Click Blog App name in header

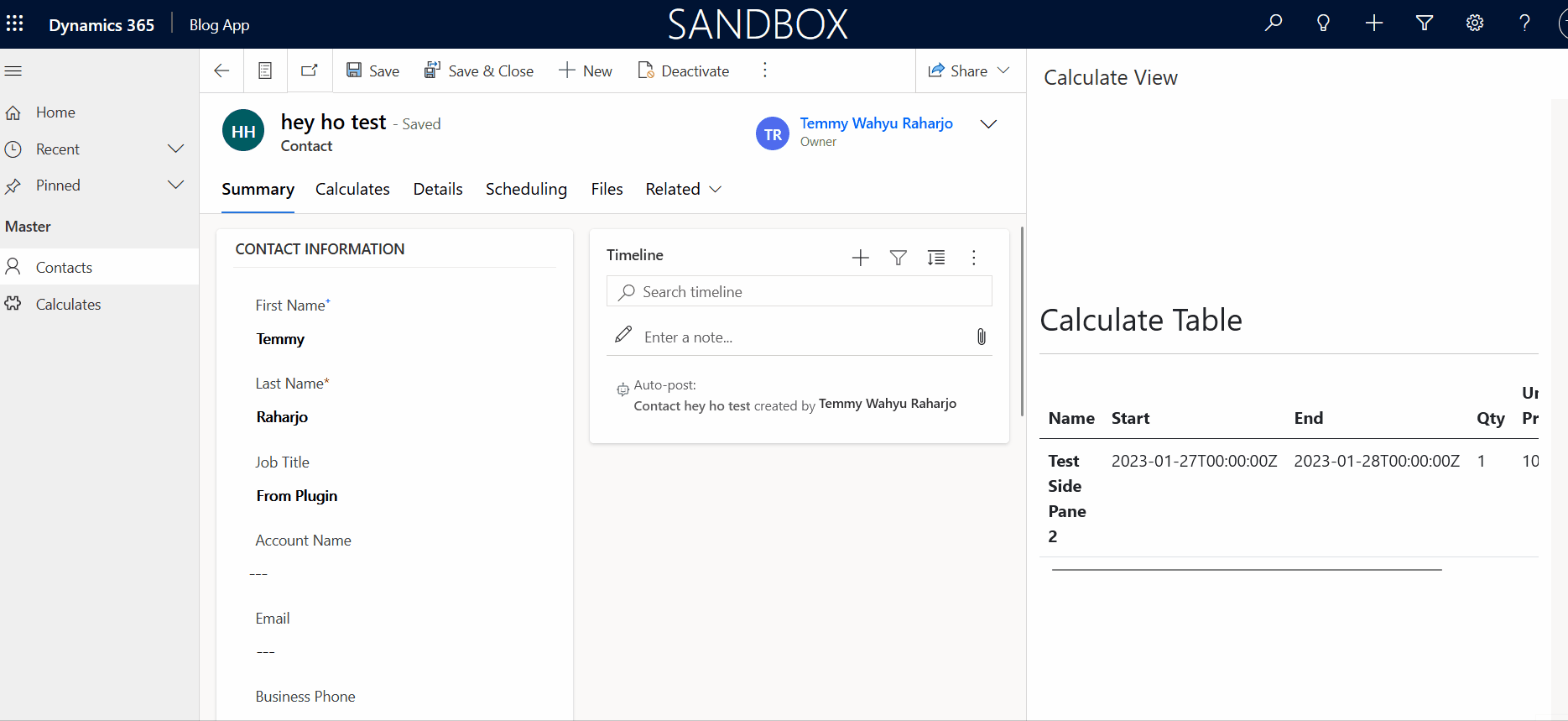pos(219,24)
